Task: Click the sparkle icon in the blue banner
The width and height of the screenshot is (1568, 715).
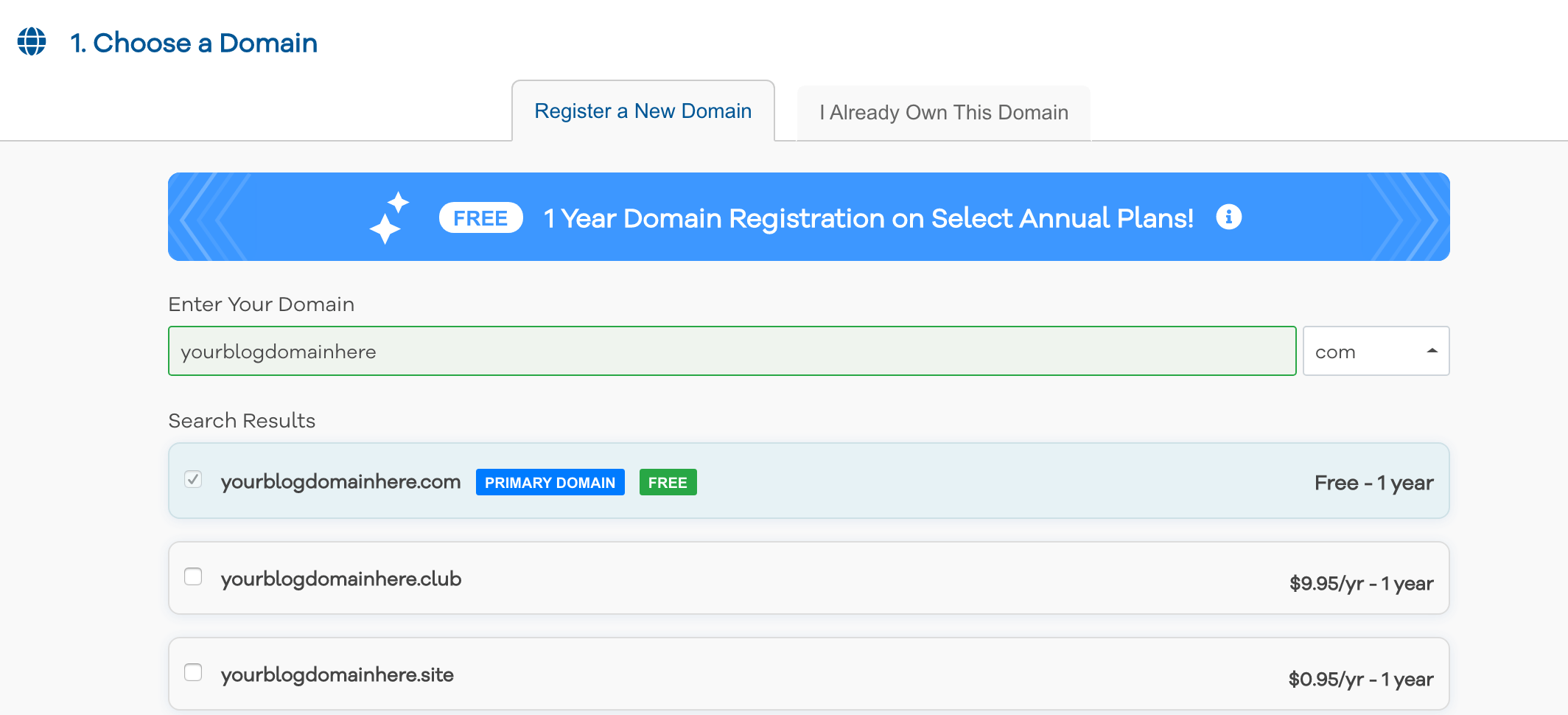Action: (x=391, y=216)
